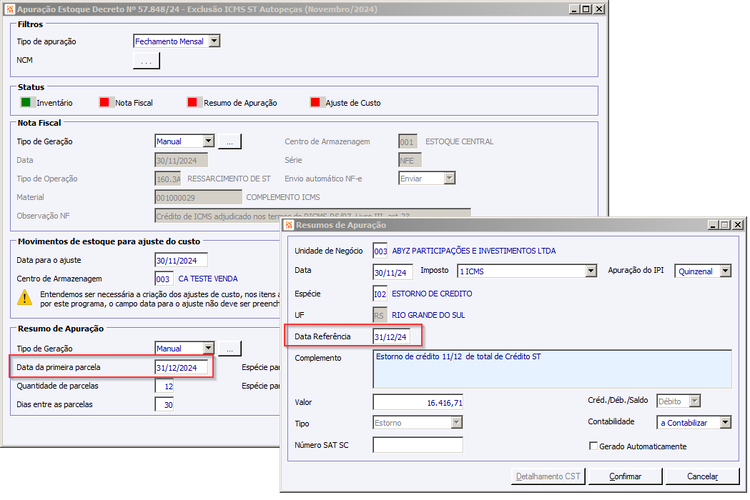Click the yellow warning triangle icon
750x500 pixels.
point(24,298)
